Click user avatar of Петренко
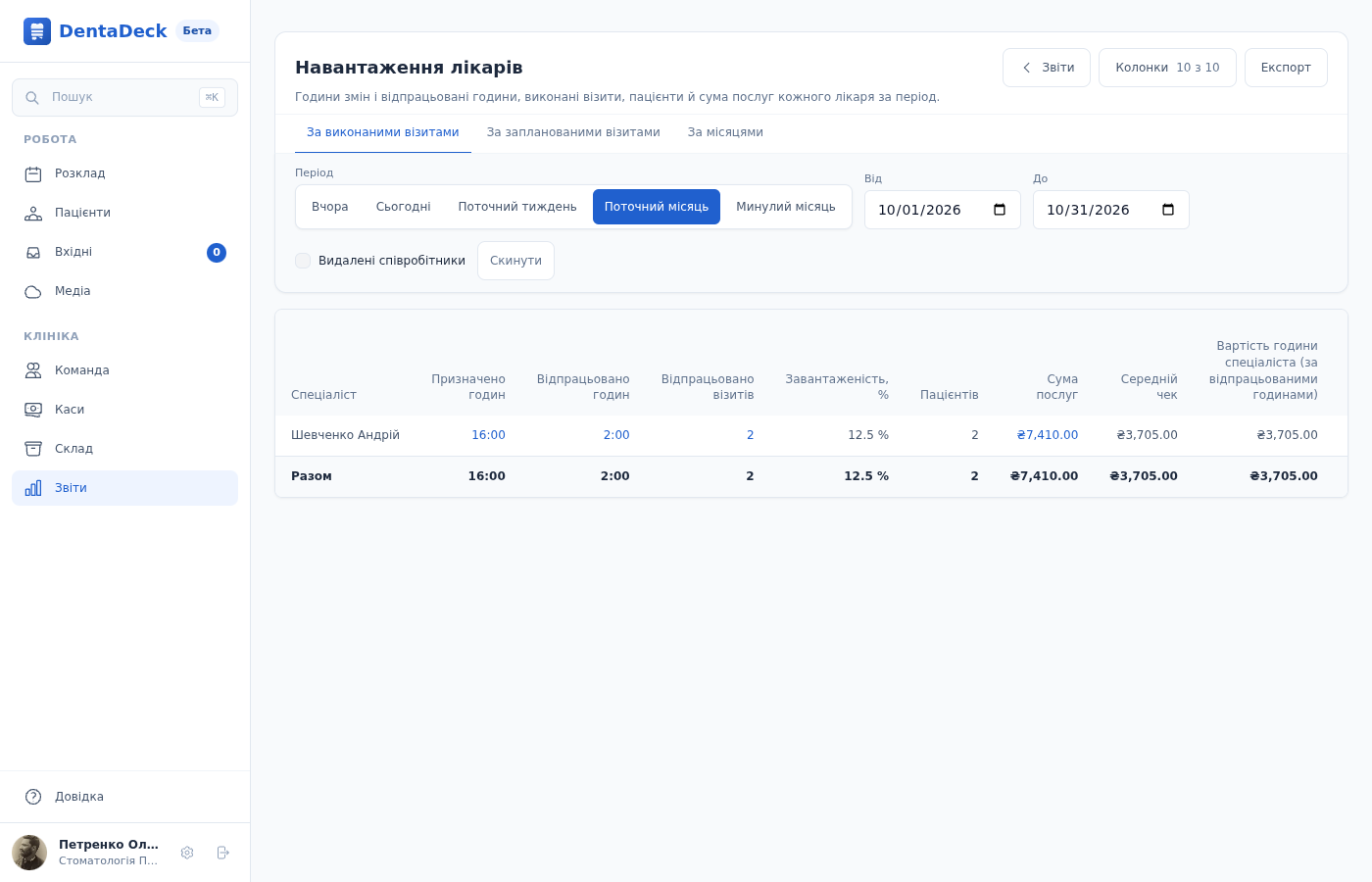1372x882 pixels. tap(29, 853)
